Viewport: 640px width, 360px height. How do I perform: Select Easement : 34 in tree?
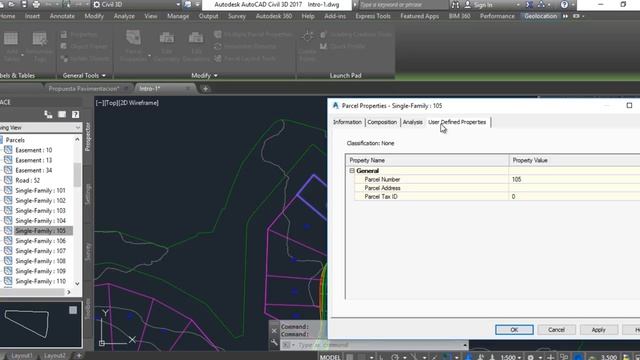pyautogui.click(x=33, y=170)
